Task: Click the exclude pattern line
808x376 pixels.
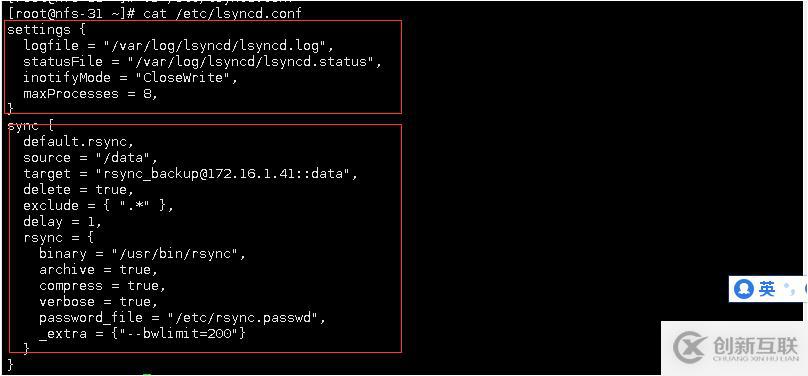Action: point(98,206)
